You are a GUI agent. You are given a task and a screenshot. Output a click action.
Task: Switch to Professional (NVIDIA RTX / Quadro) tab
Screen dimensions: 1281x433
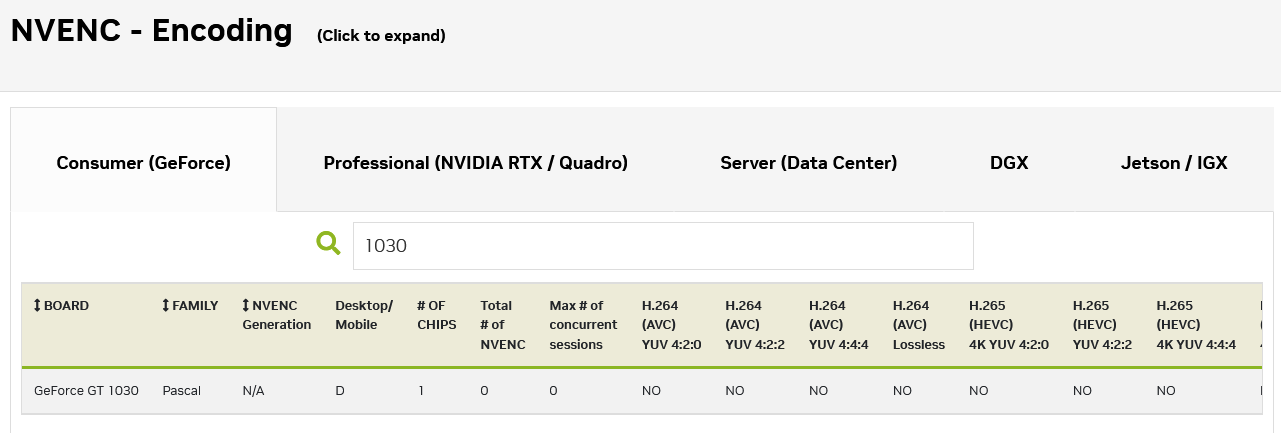pyautogui.click(x=476, y=163)
